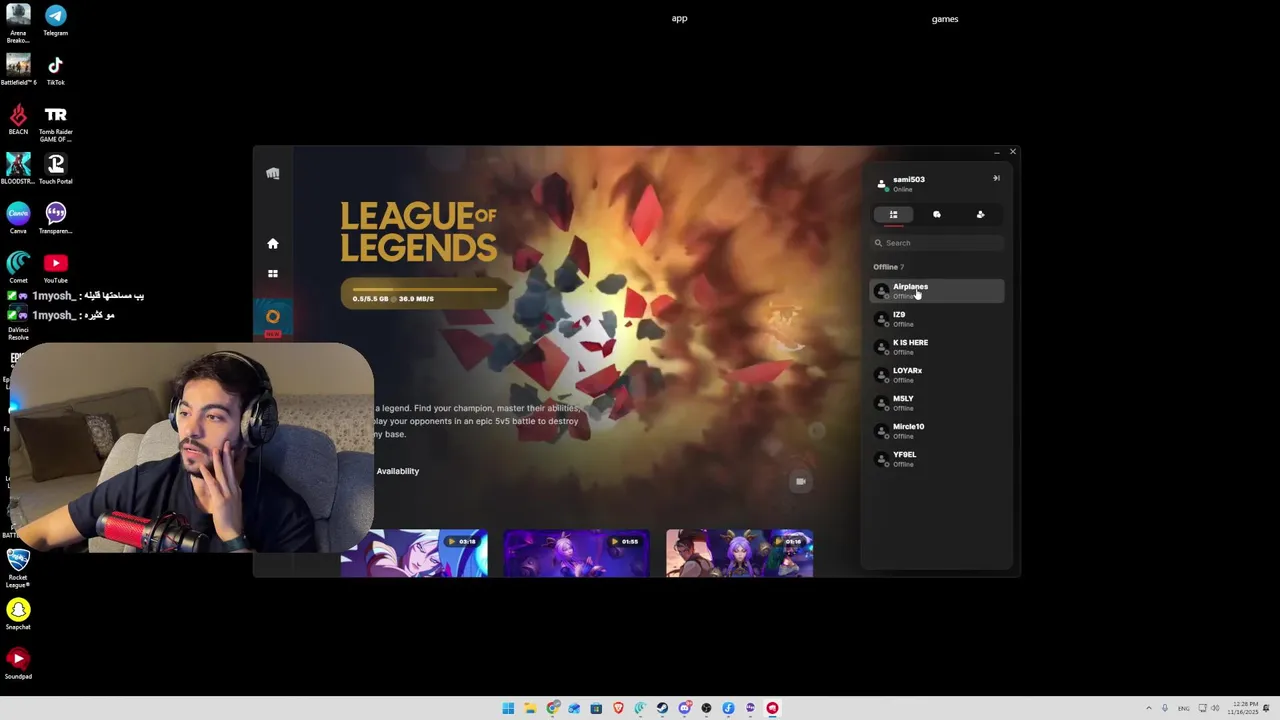Open the sami503 profile avatar

881,184
